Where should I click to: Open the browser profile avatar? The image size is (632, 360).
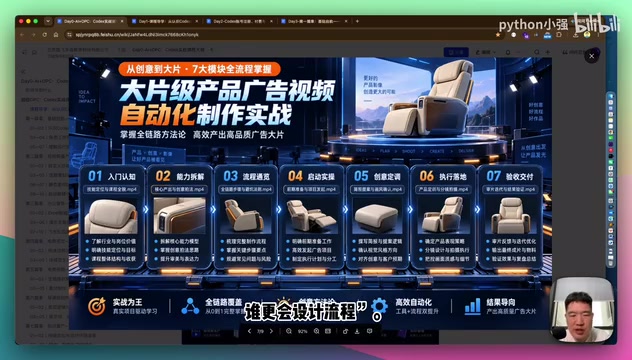[587, 35]
